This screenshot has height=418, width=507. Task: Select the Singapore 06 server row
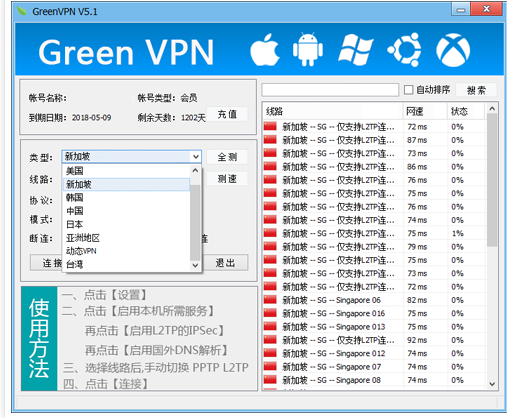[374, 300]
